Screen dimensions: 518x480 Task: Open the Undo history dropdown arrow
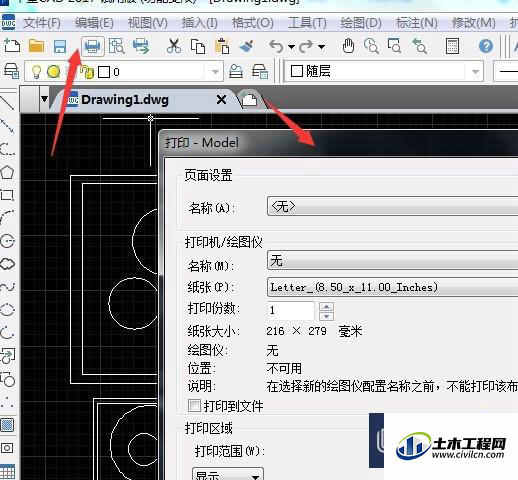point(291,47)
